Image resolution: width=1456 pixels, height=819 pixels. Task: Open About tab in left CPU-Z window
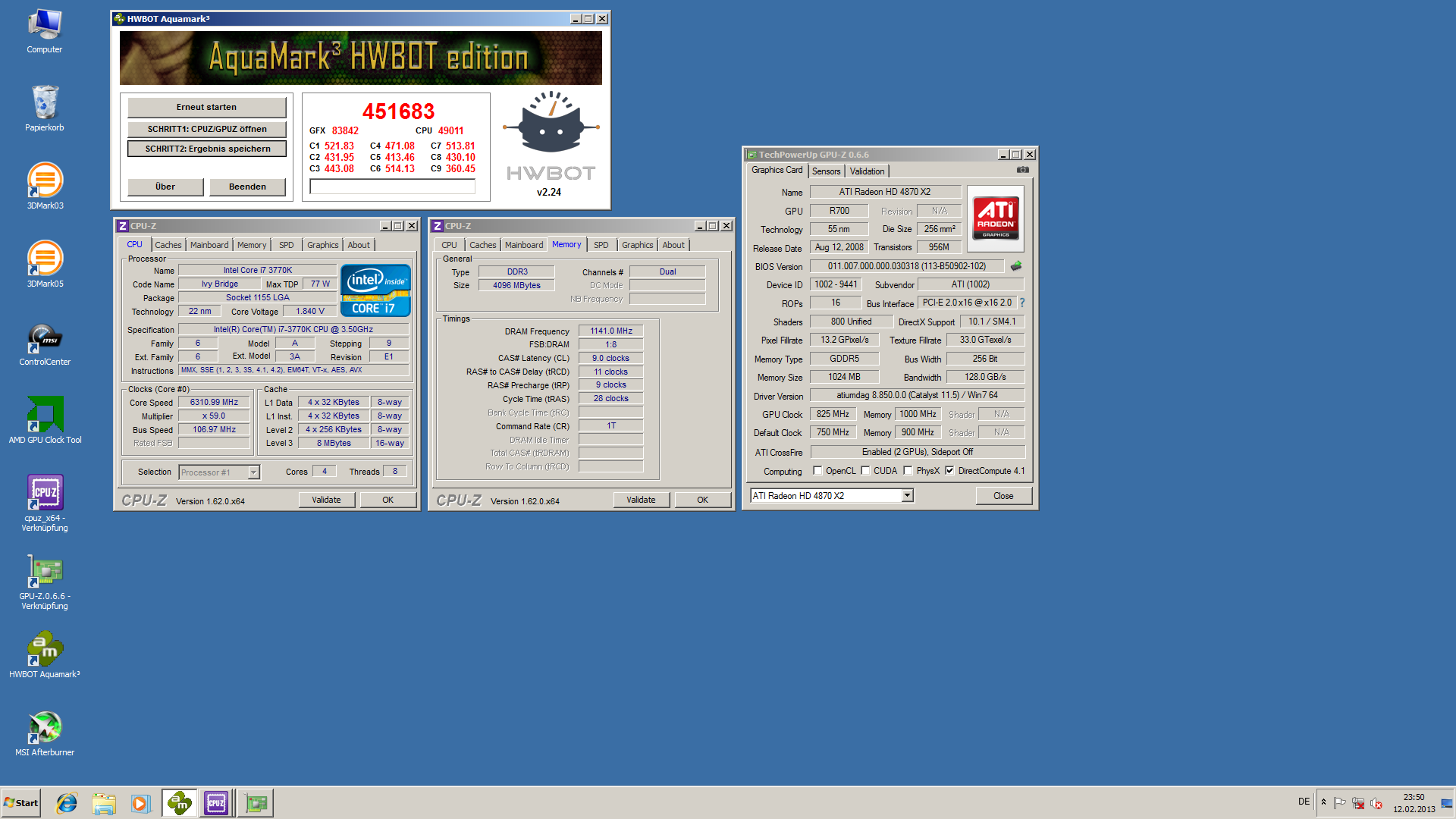click(x=359, y=245)
